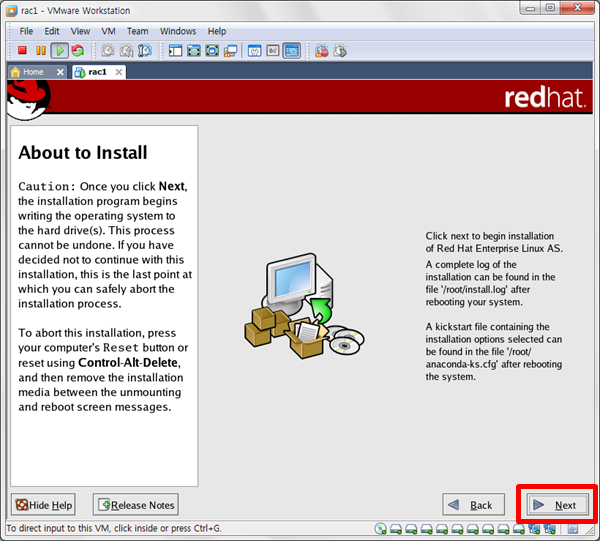Viewport: 600px width, 541px height.
Task: Click Next to begin installation
Action: pyautogui.click(x=557, y=505)
